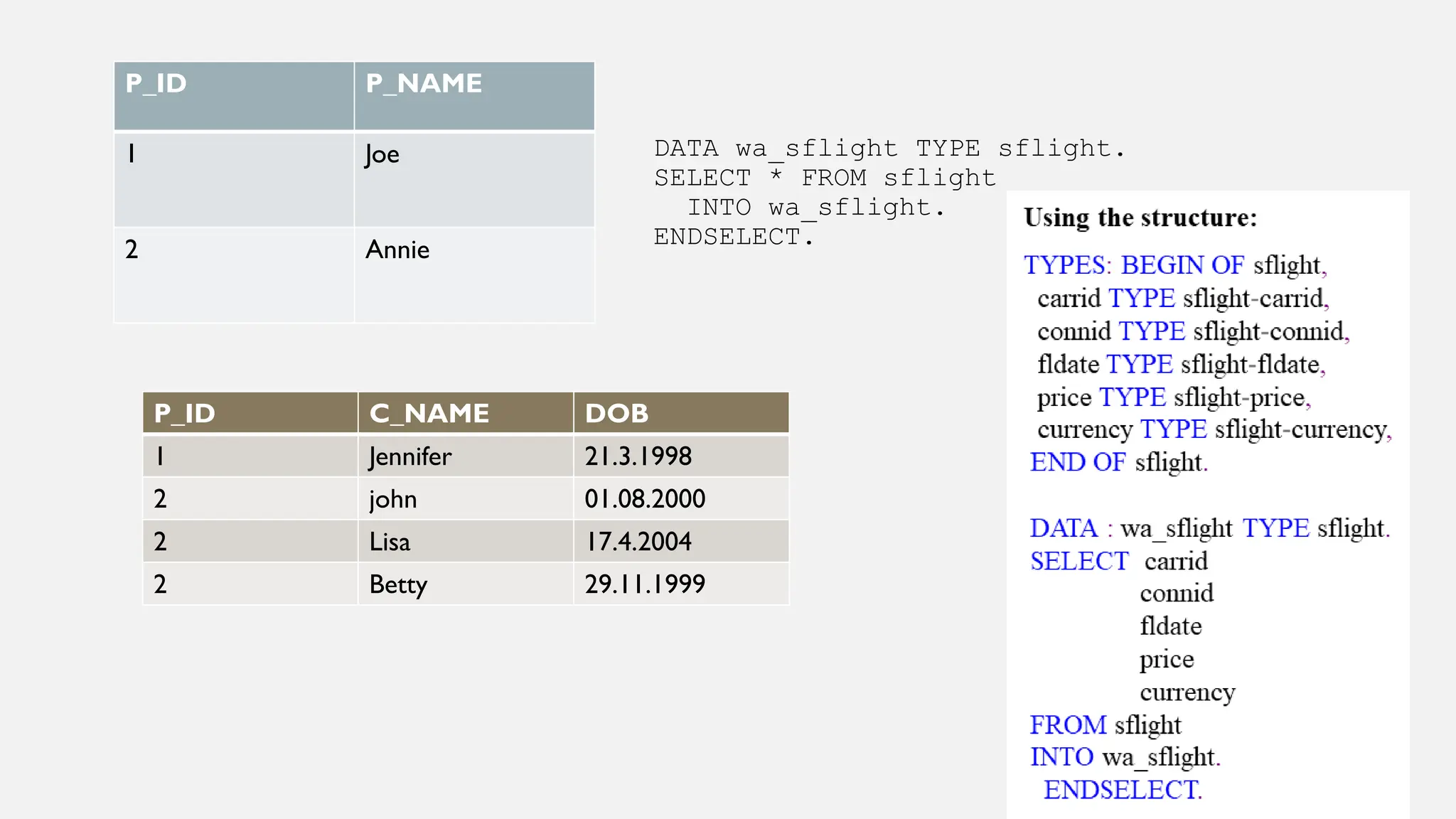Click the P_ID header in the top table
1456x819 pixels.
coord(234,96)
